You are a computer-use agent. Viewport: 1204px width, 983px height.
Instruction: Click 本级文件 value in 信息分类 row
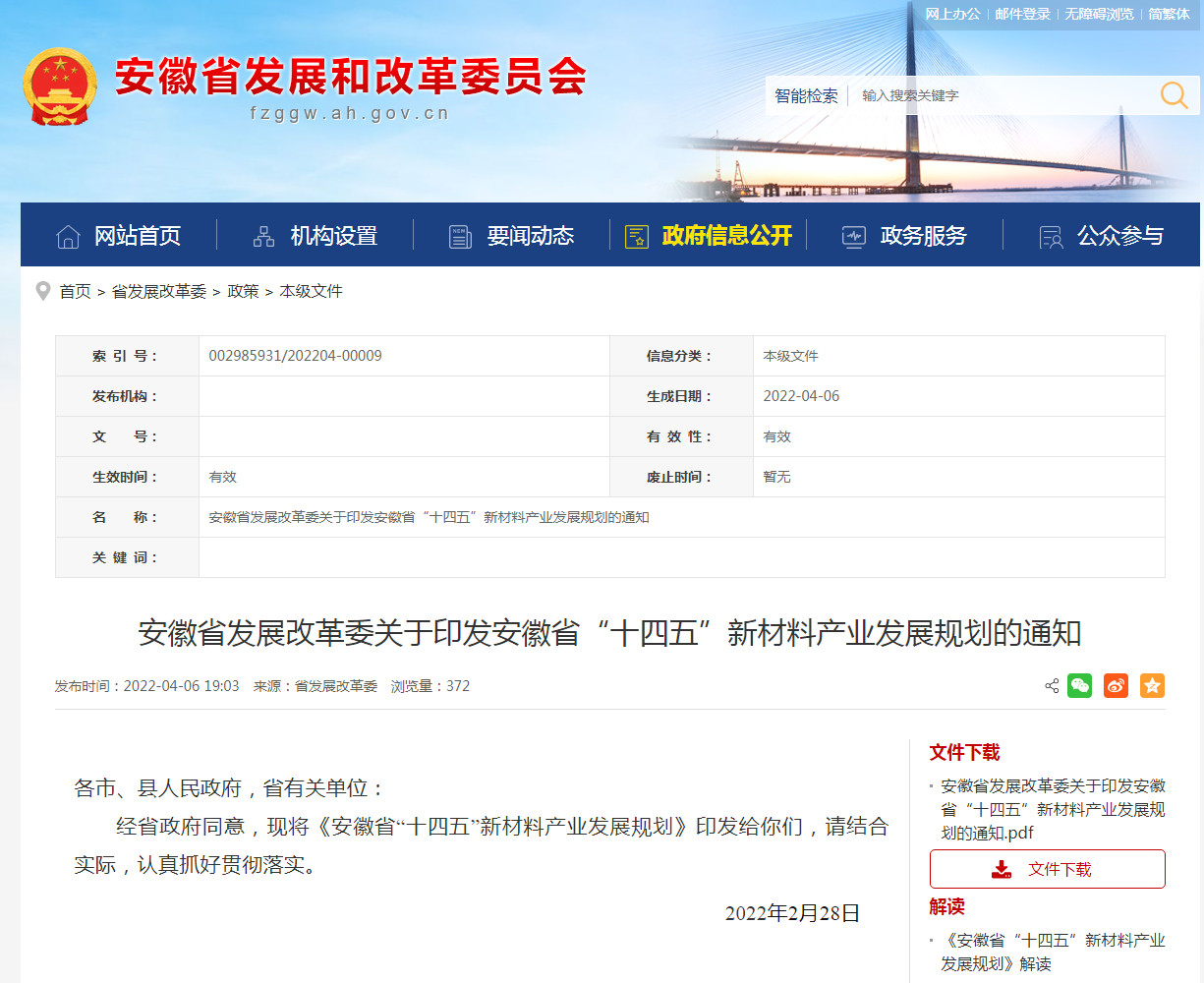coord(791,356)
